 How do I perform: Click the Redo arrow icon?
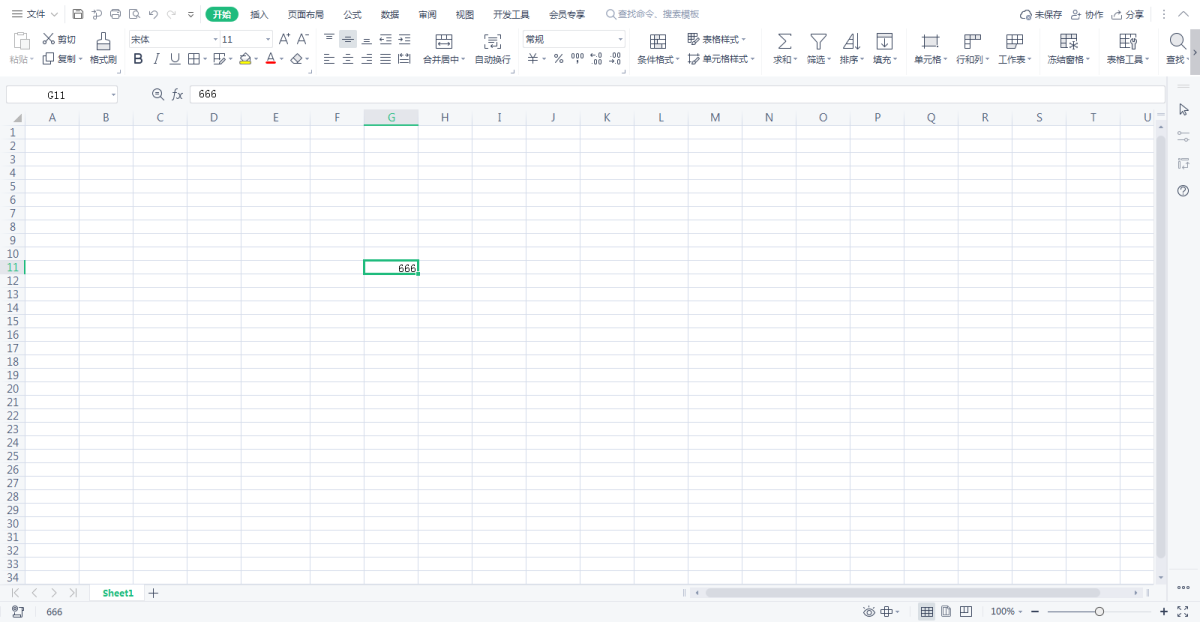[x=171, y=15]
